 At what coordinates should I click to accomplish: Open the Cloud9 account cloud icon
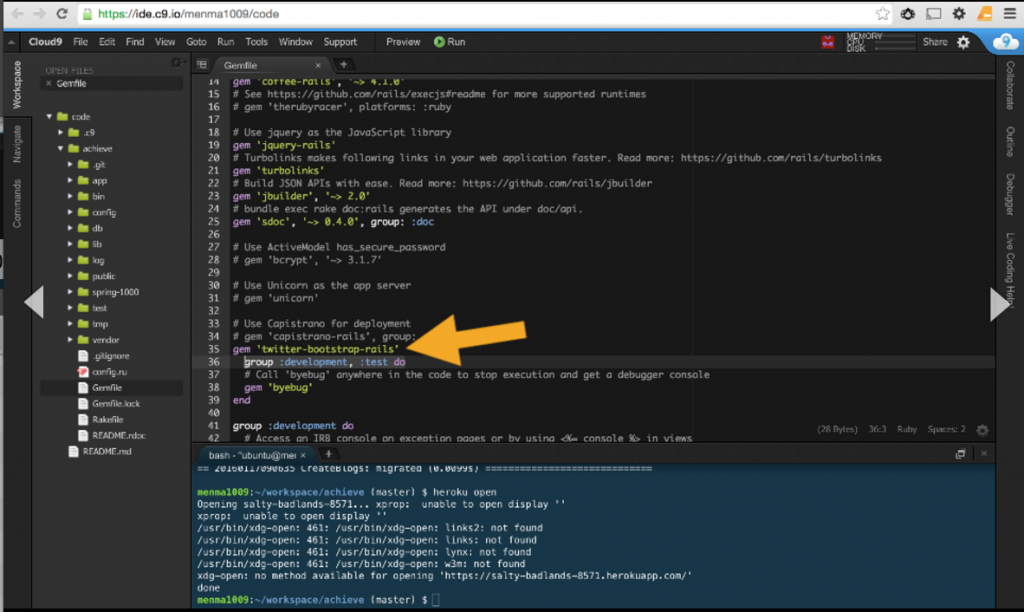pyautogui.click(x=1003, y=42)
